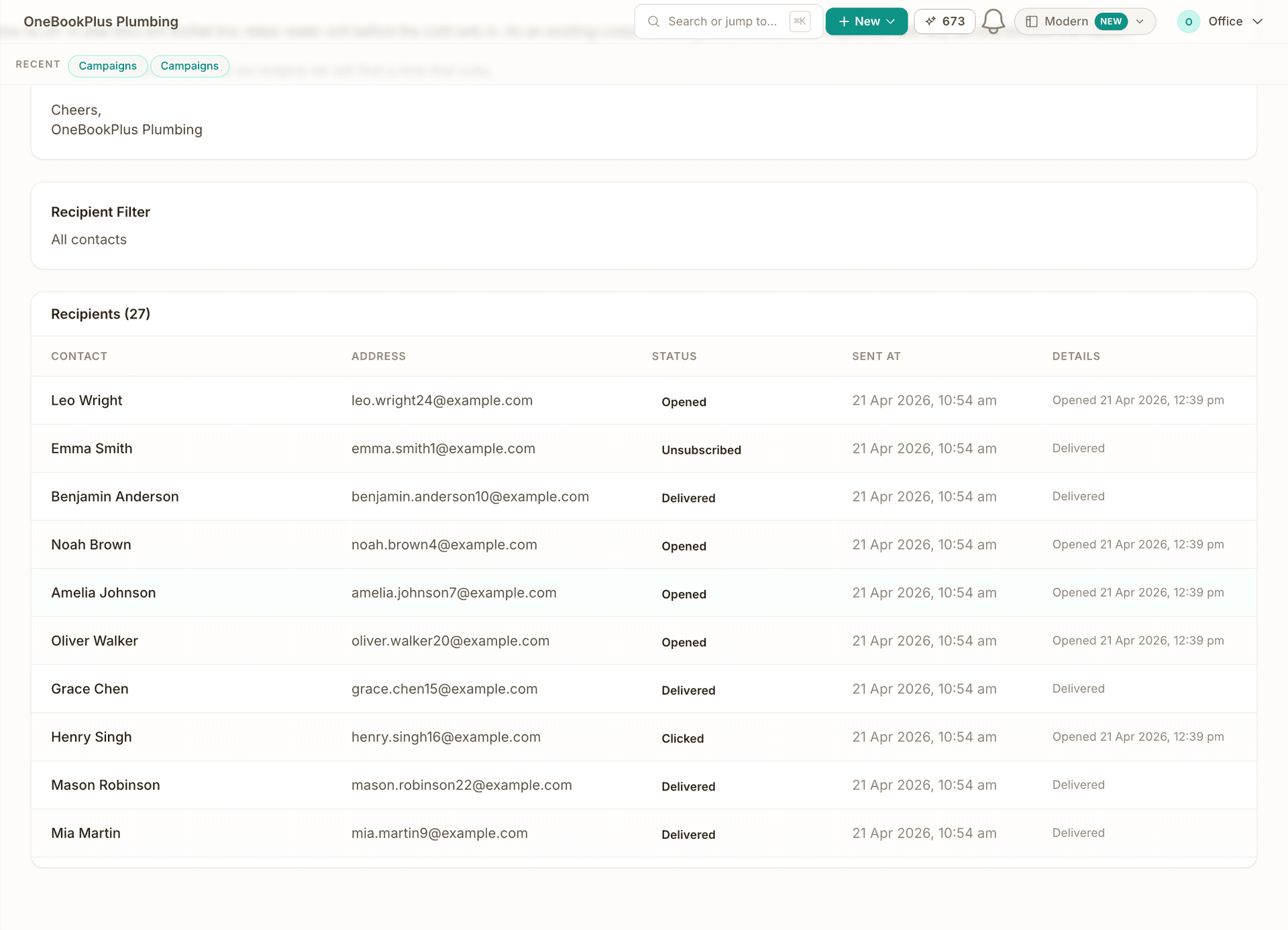
Task: Click the Modern layout panel icon
Action: tap(1032, 21)
